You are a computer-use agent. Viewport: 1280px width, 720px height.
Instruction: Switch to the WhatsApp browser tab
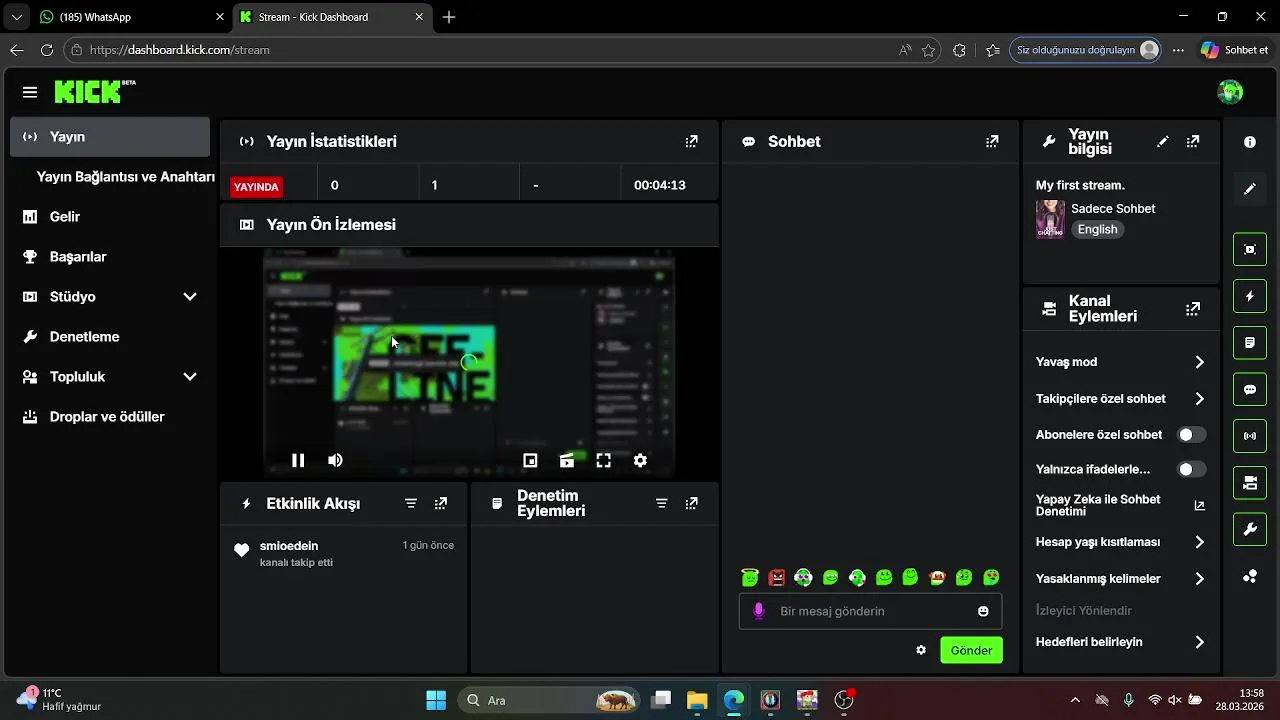tap(130, 17)
